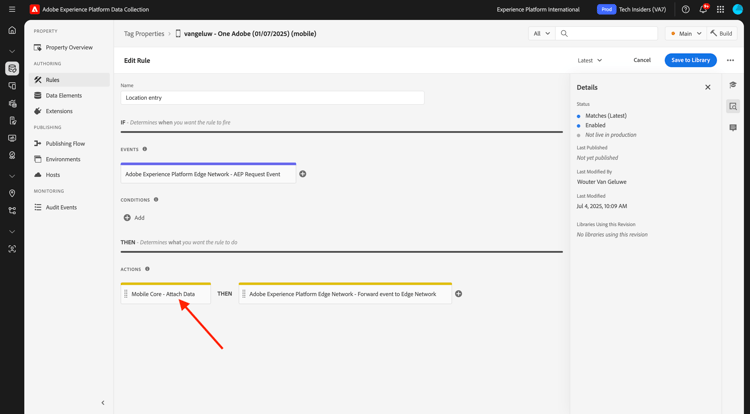Click the rule Name input field
The width and height of the screenshot is (750, 414).
pos(272,98)
